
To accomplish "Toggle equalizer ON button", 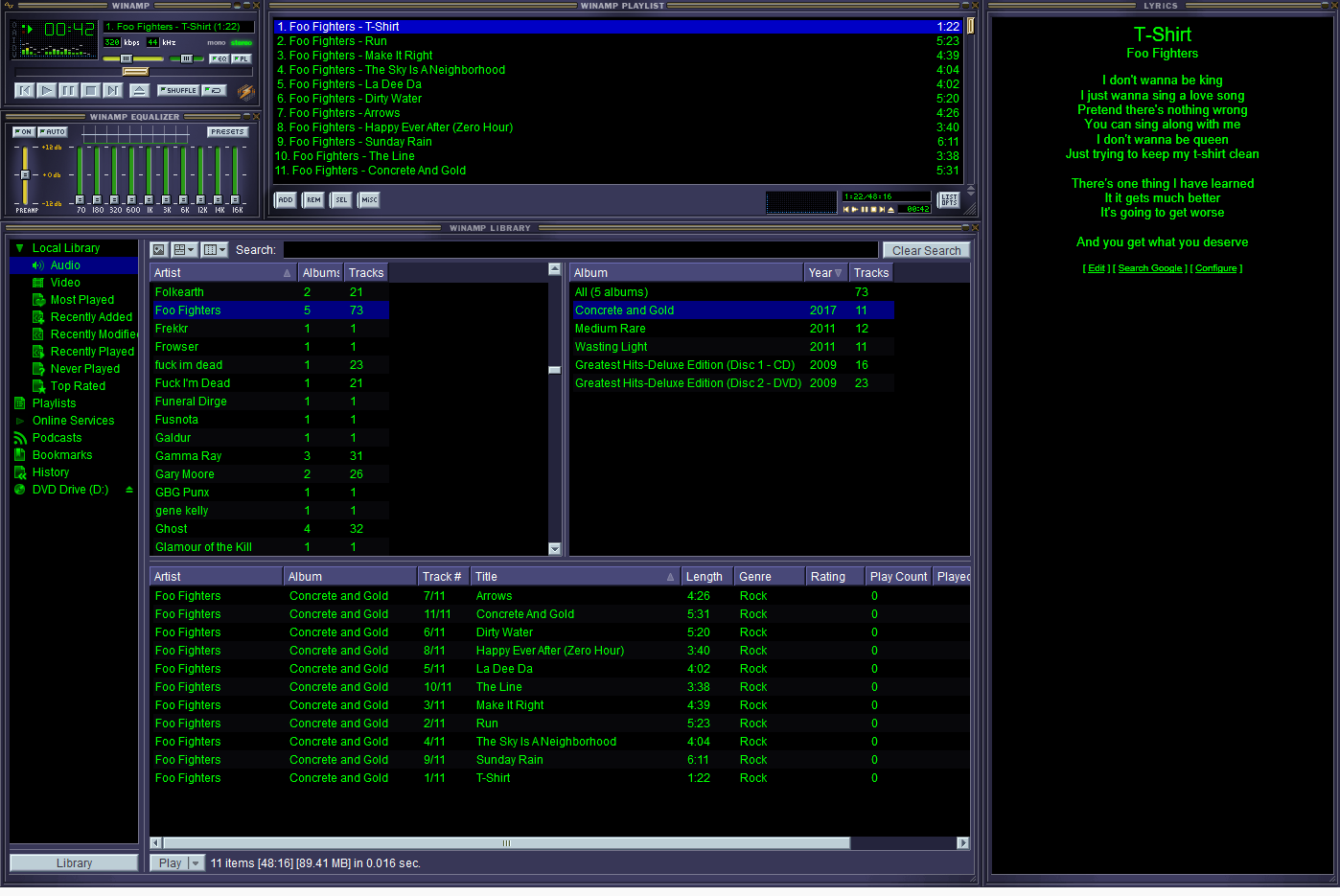I will click(24, 132).
